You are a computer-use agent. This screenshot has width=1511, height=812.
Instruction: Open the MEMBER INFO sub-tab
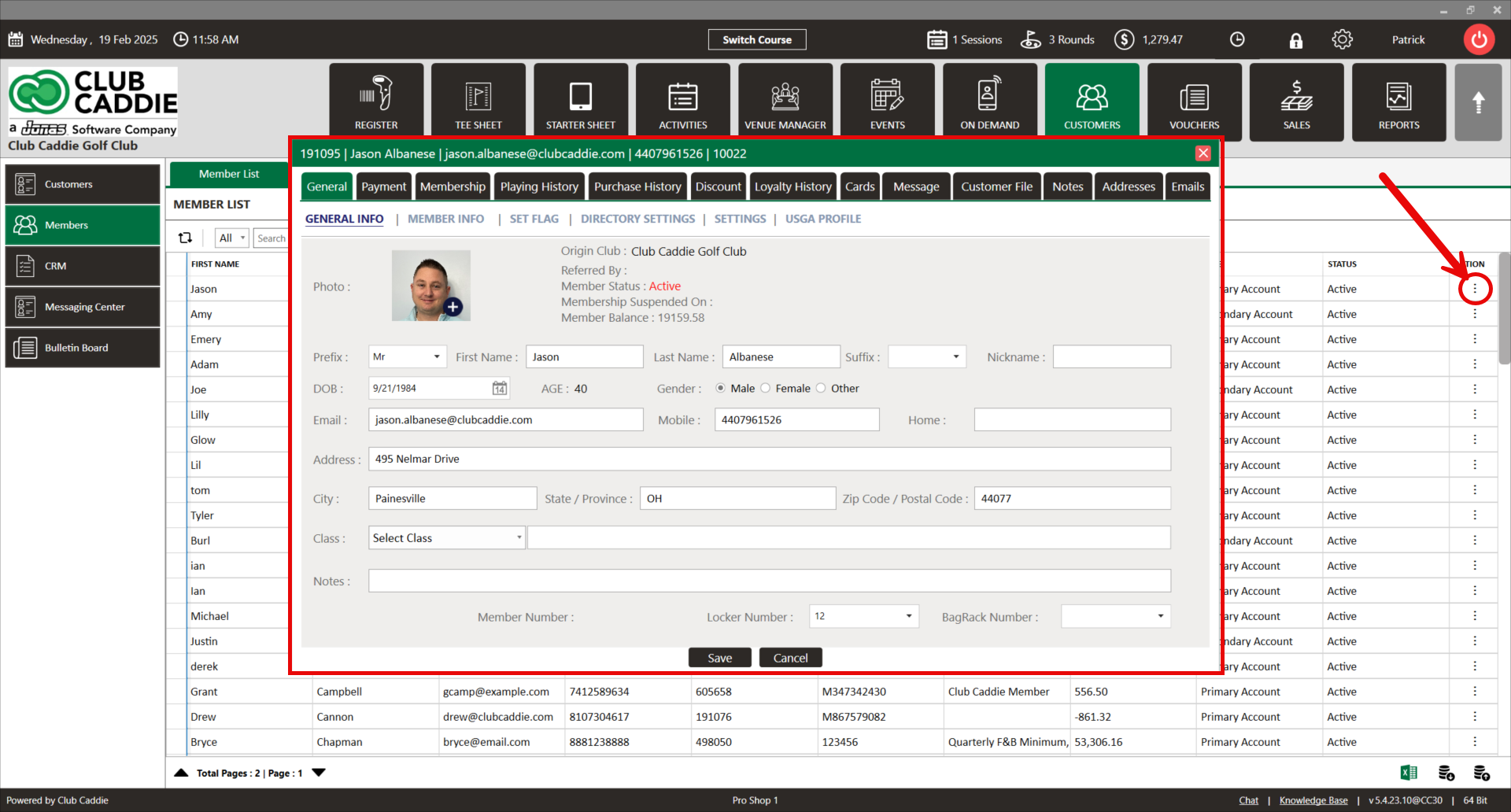pyautogui.click(x=445, y=219)
